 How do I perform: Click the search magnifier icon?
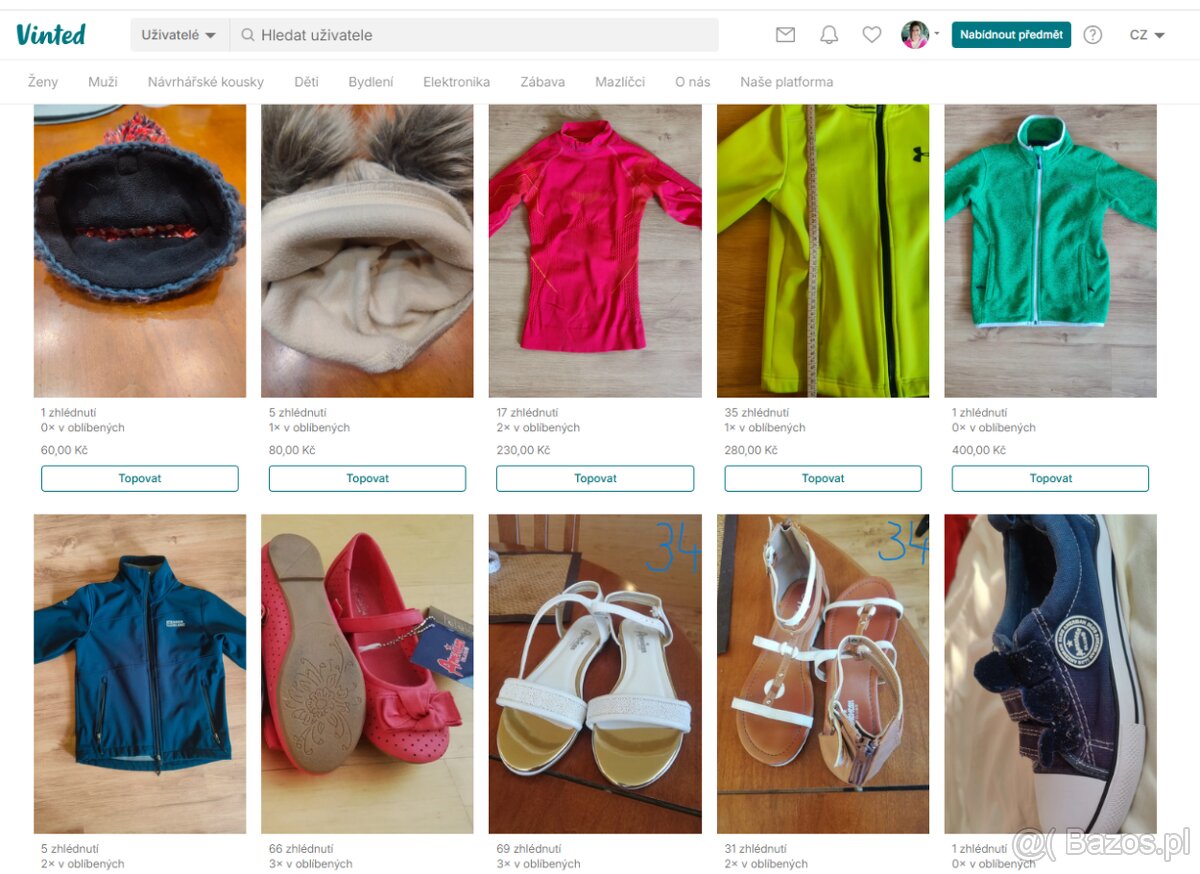coord(248,35)
